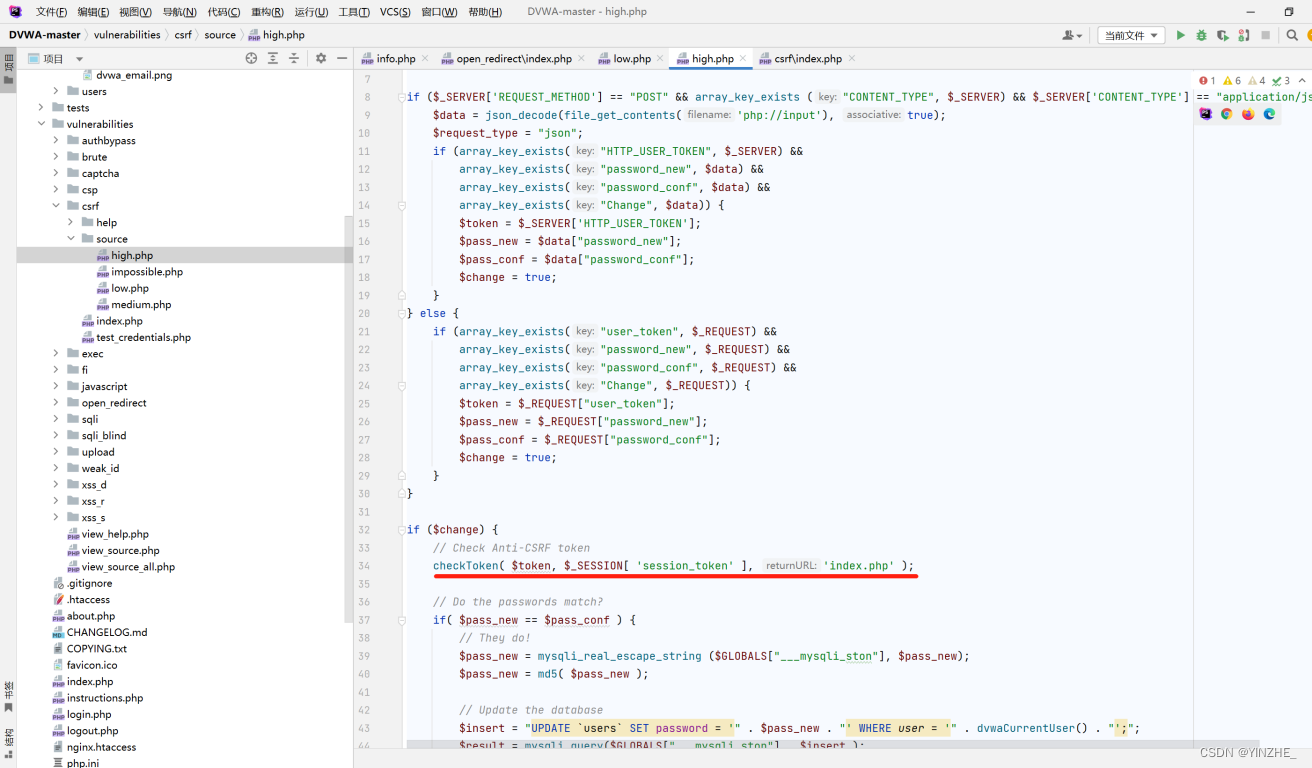
Task: Open file in Chrome browser icon
Action: click(1227, 114)
